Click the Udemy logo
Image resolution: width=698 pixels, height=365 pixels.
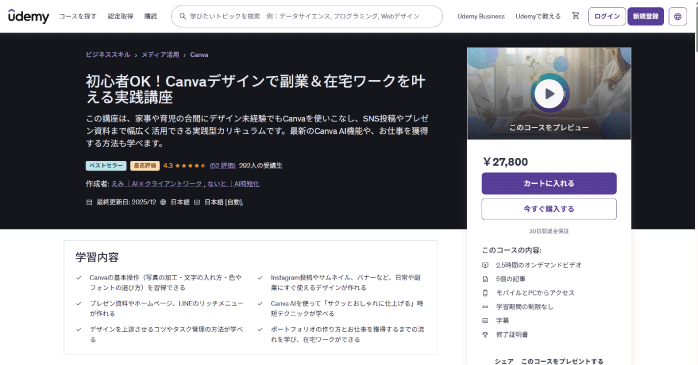click(x=28, y=16)
